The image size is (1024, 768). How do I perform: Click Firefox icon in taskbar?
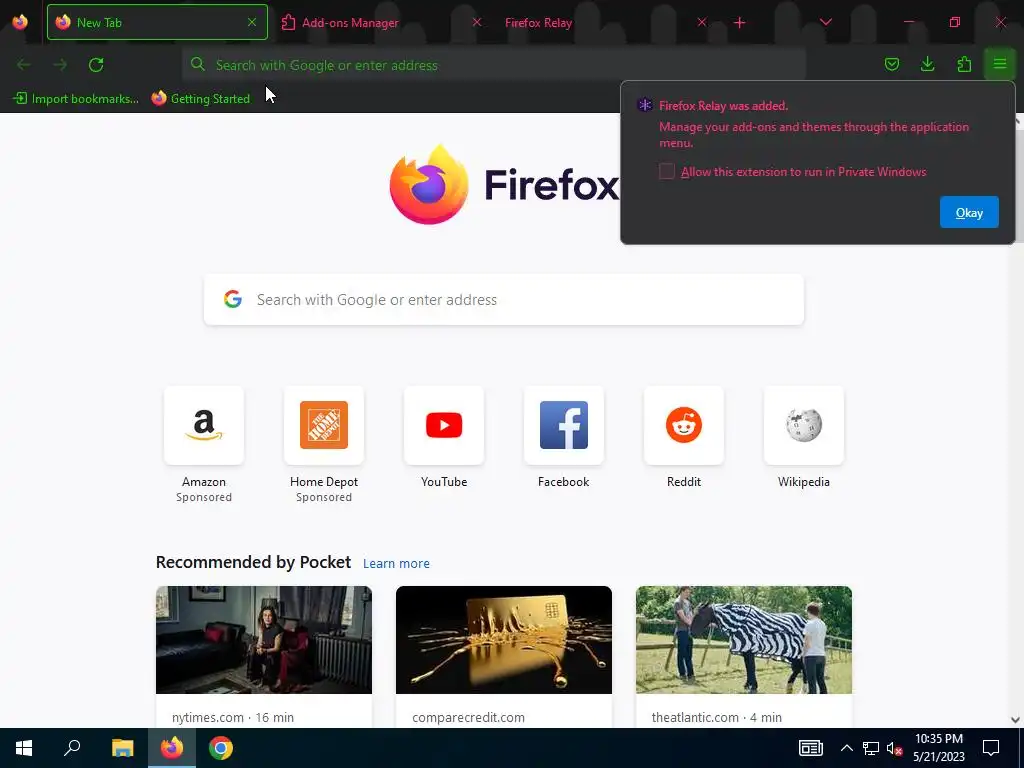click(x=172, y=748)
